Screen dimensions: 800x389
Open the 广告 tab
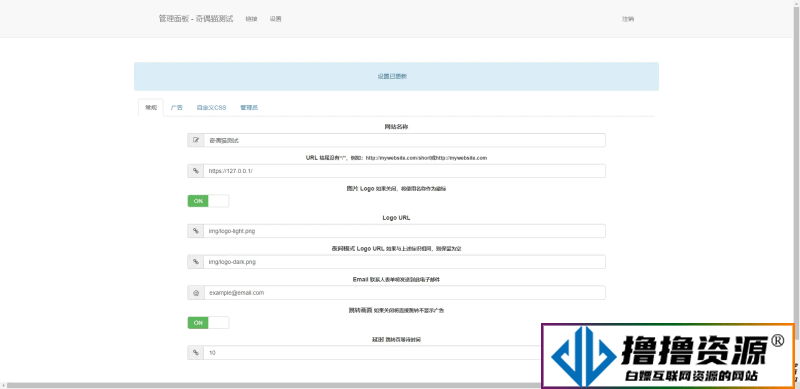[x=177, y=108]
